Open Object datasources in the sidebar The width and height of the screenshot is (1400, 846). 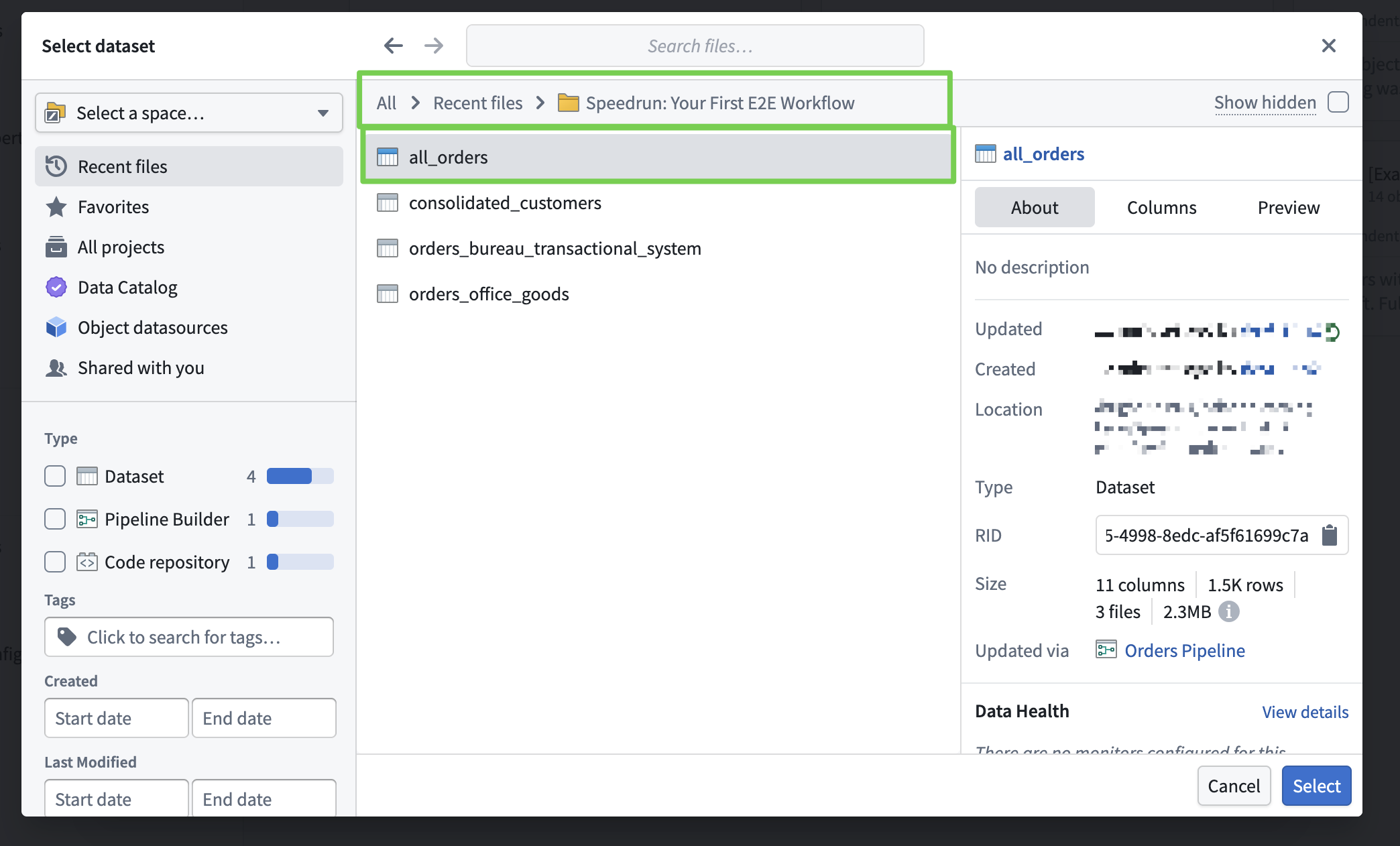coord(152,327)
